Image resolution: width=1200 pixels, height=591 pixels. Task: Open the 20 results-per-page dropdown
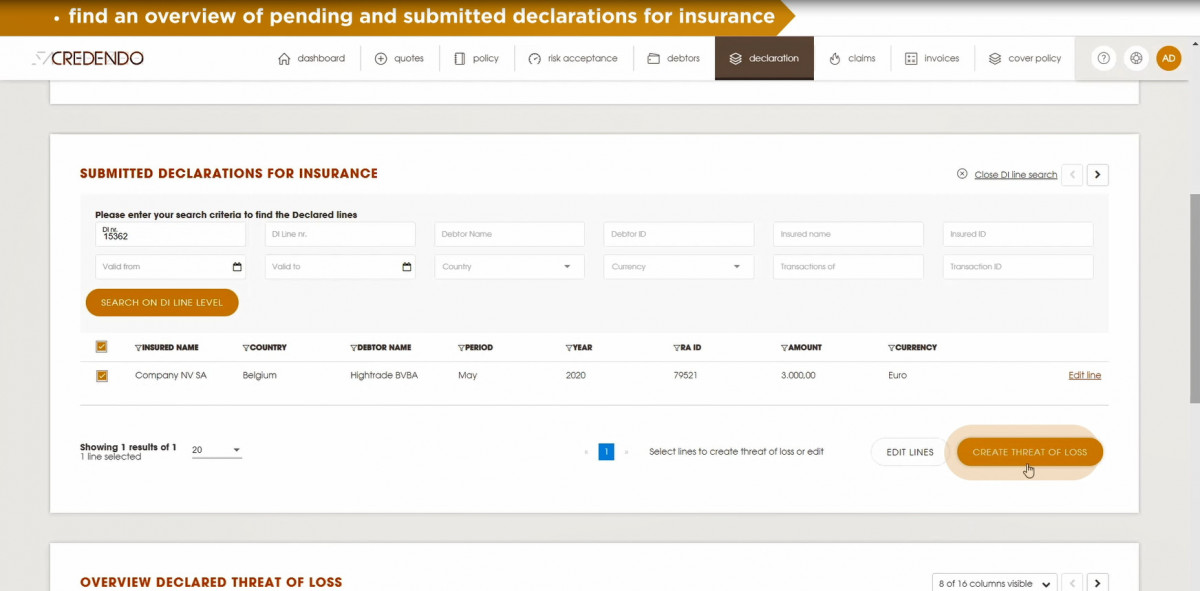coord(216,451)
